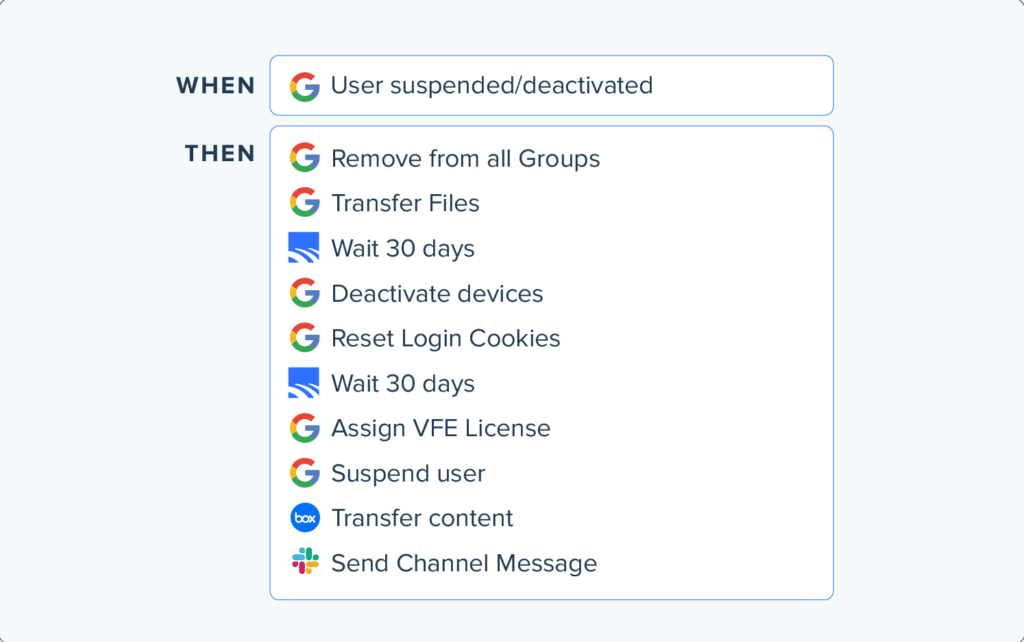Click the wait icon beside the first Wait 30 days
This screenshot has width=1024, height=642.
305,248
